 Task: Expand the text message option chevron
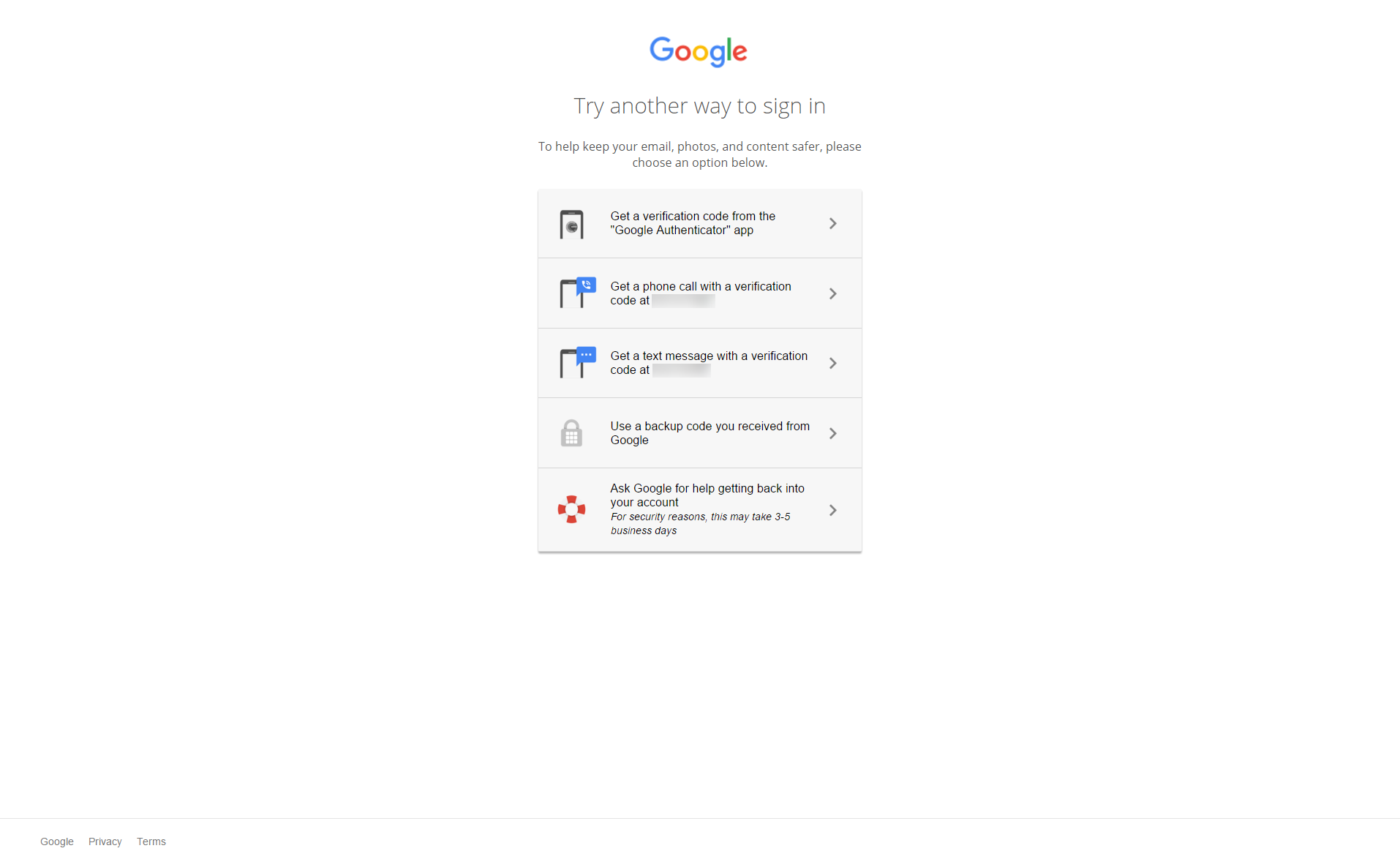(832, 363)
